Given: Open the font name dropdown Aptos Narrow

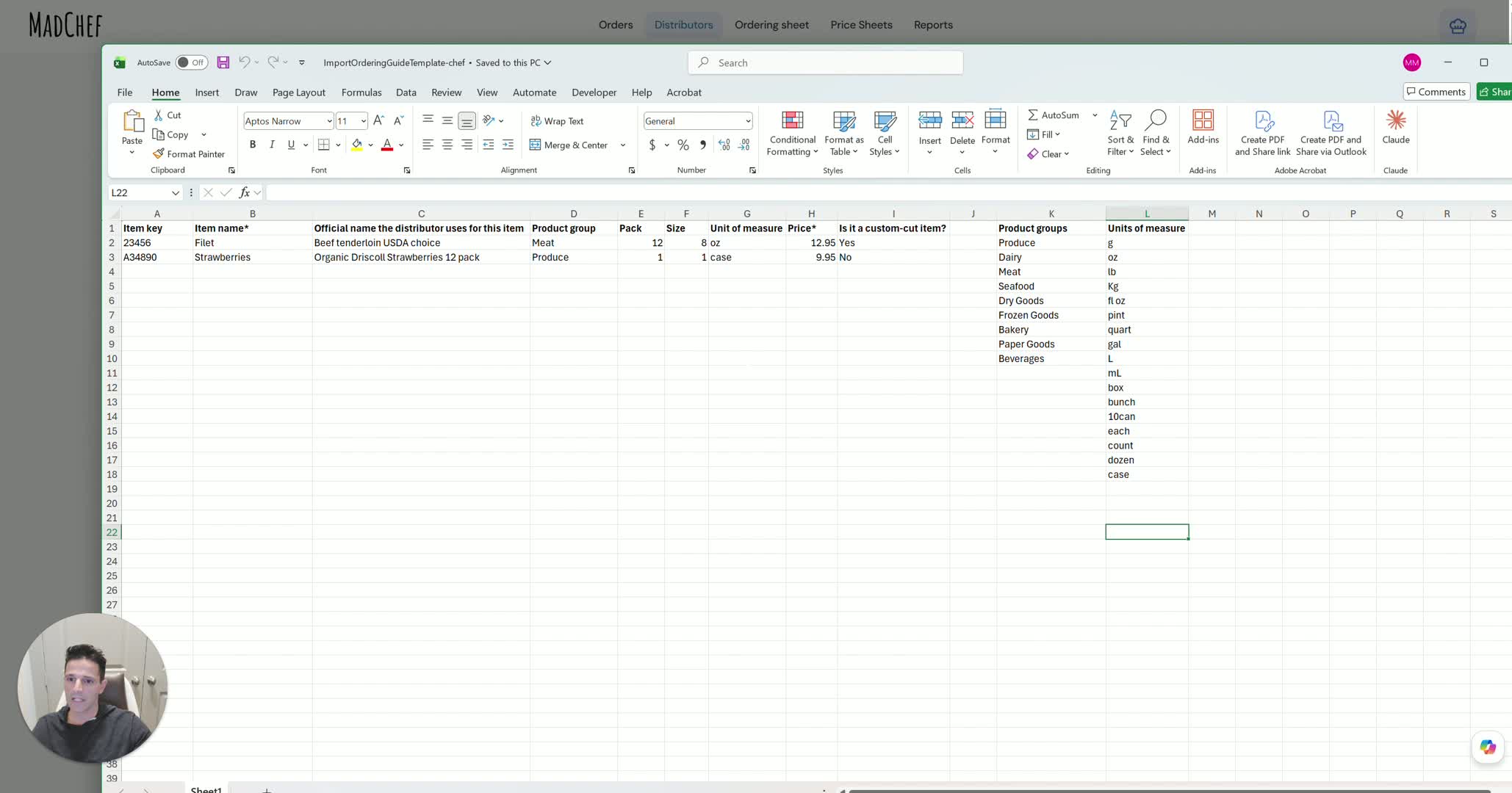Looking at the screenshot, I should pyautogui.click(x=329, y=121).
